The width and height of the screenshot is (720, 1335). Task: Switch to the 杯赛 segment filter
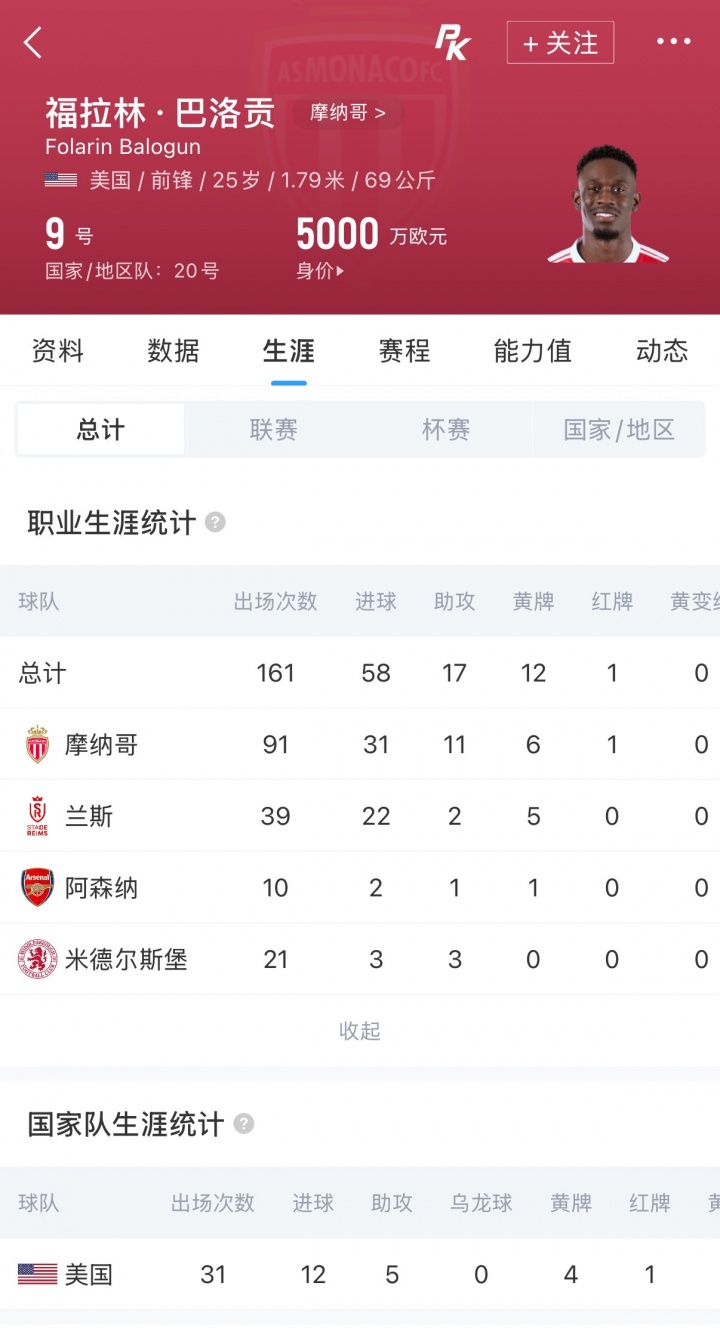446,430
